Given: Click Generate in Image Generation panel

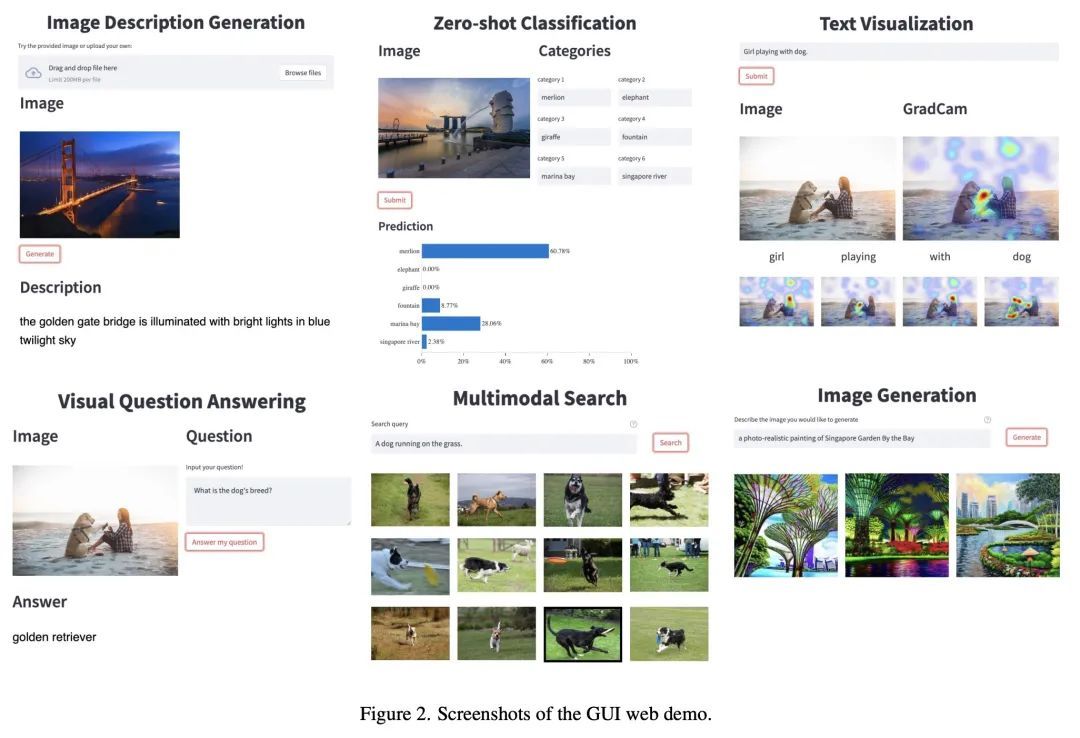Looking at the screenshot, I should [x=1026, y=437].
